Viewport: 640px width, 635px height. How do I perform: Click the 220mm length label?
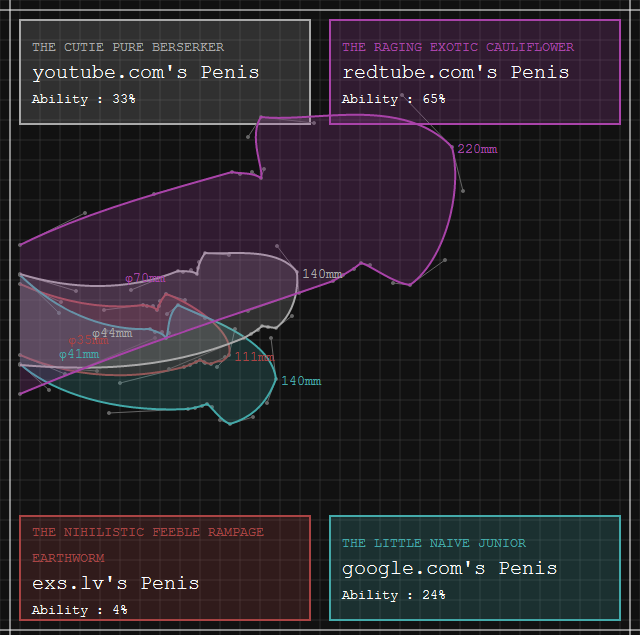tap(477, 149)
